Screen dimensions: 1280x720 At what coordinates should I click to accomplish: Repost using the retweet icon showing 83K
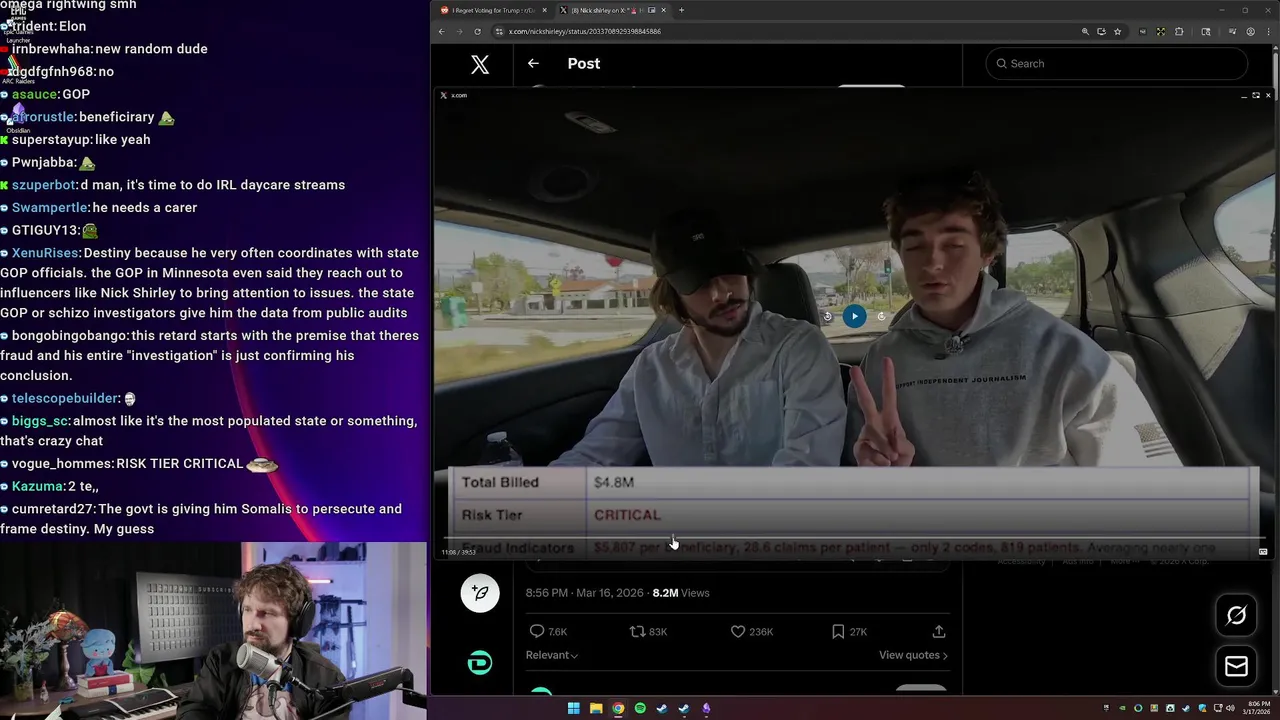click(637, 631)
